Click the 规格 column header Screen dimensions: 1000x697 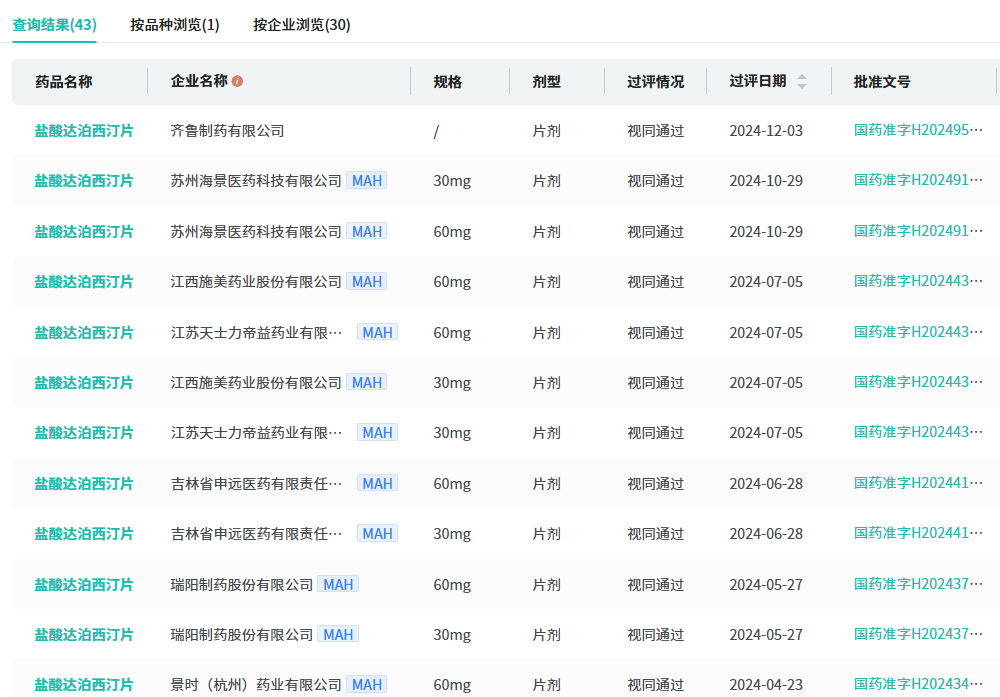(447, 82)
